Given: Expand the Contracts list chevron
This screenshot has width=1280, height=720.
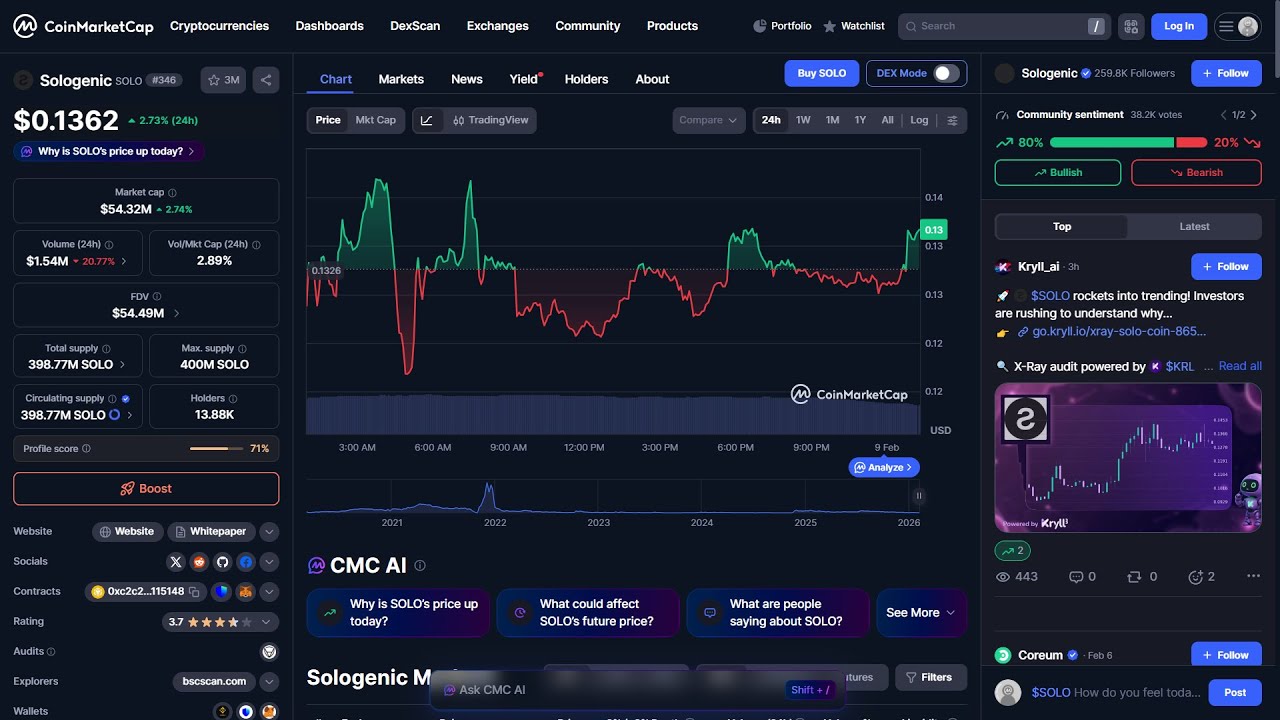Looking at the screenshot, I should (269, 592).
